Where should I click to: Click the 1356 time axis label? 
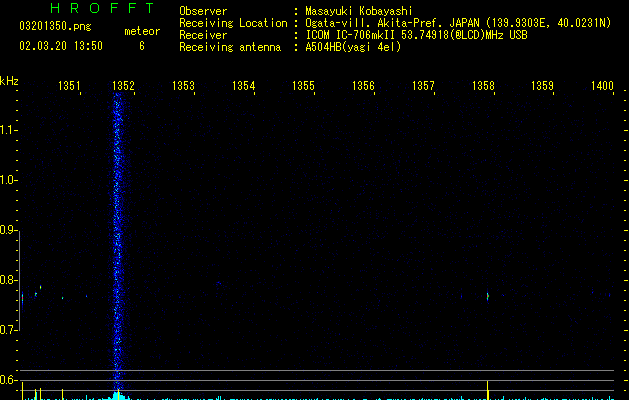coord(363,86)
